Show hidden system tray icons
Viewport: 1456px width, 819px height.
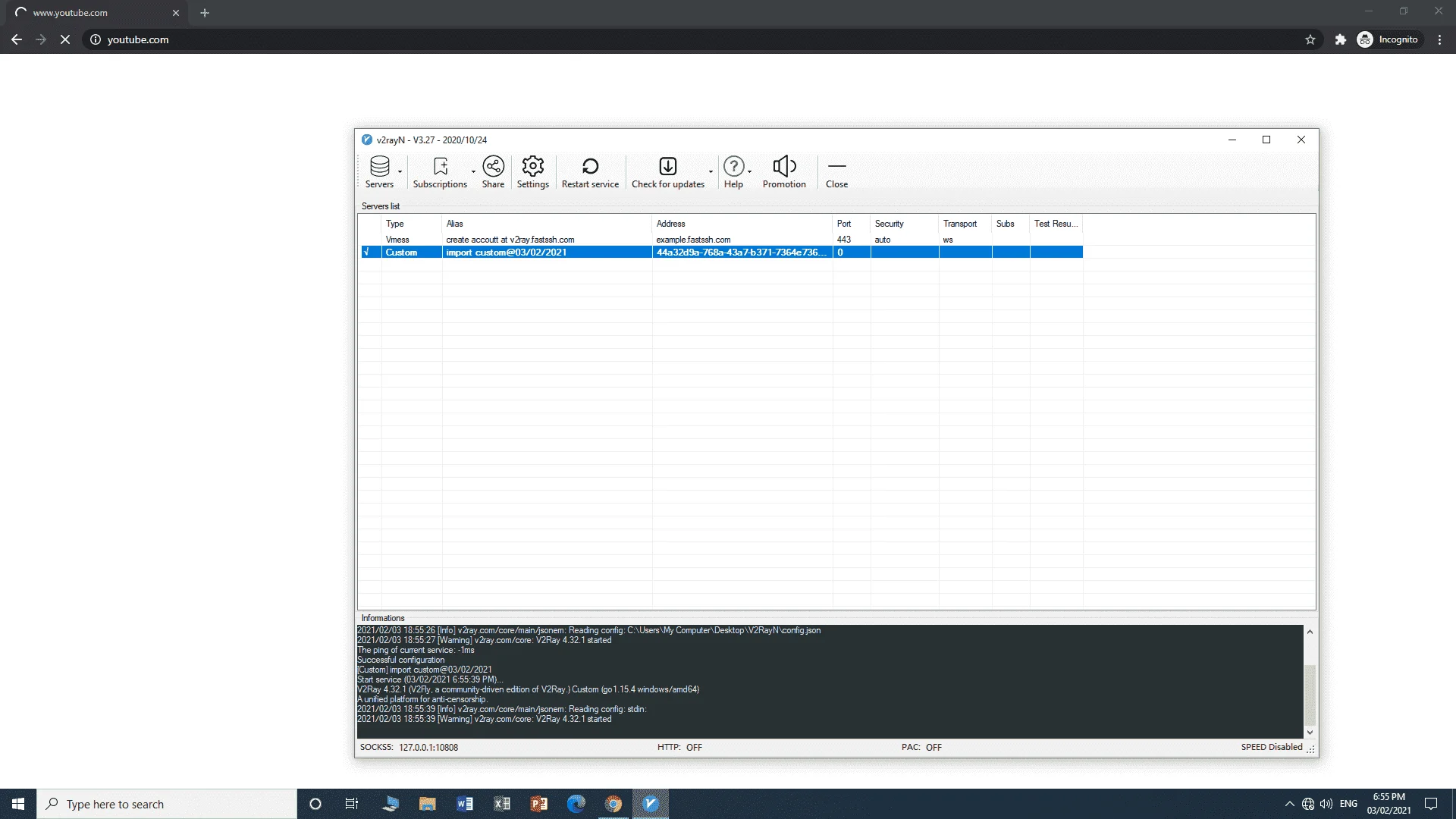(1289, 804)
